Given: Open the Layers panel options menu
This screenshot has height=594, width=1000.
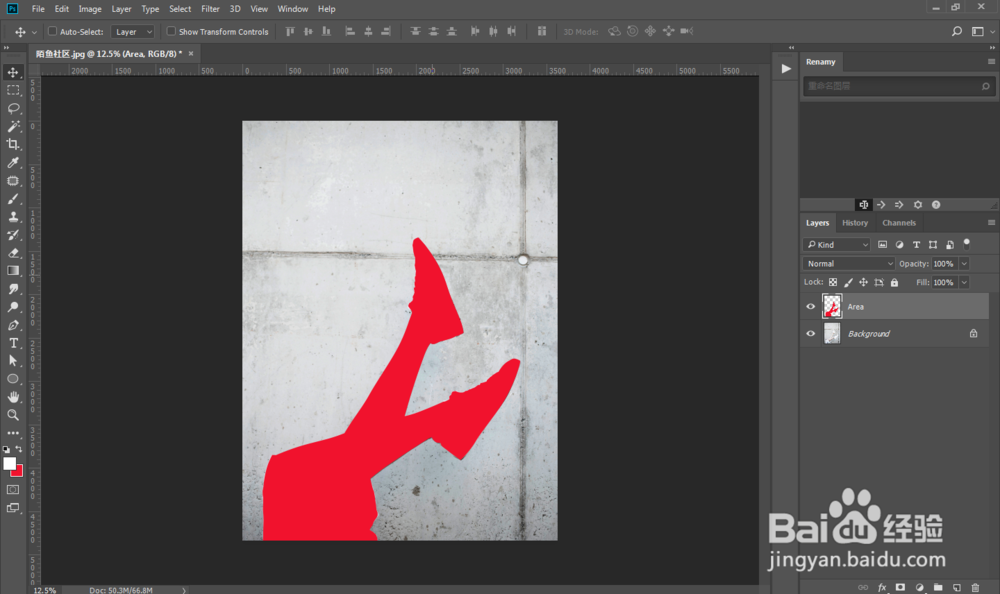Looking at the screenshot, I should tap(991, 223).
